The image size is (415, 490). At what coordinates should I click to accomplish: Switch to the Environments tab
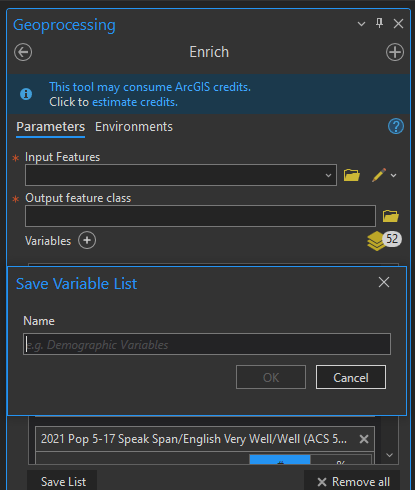(134, 127)
